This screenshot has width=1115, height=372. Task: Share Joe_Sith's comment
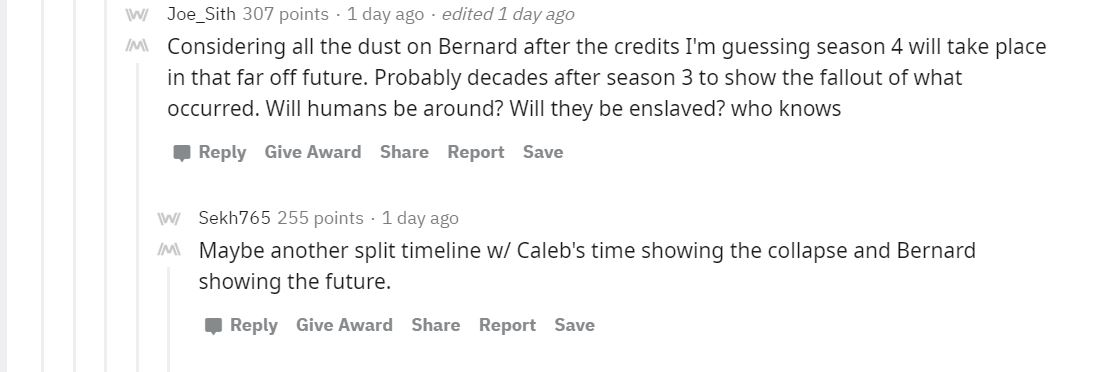[404, 152]
